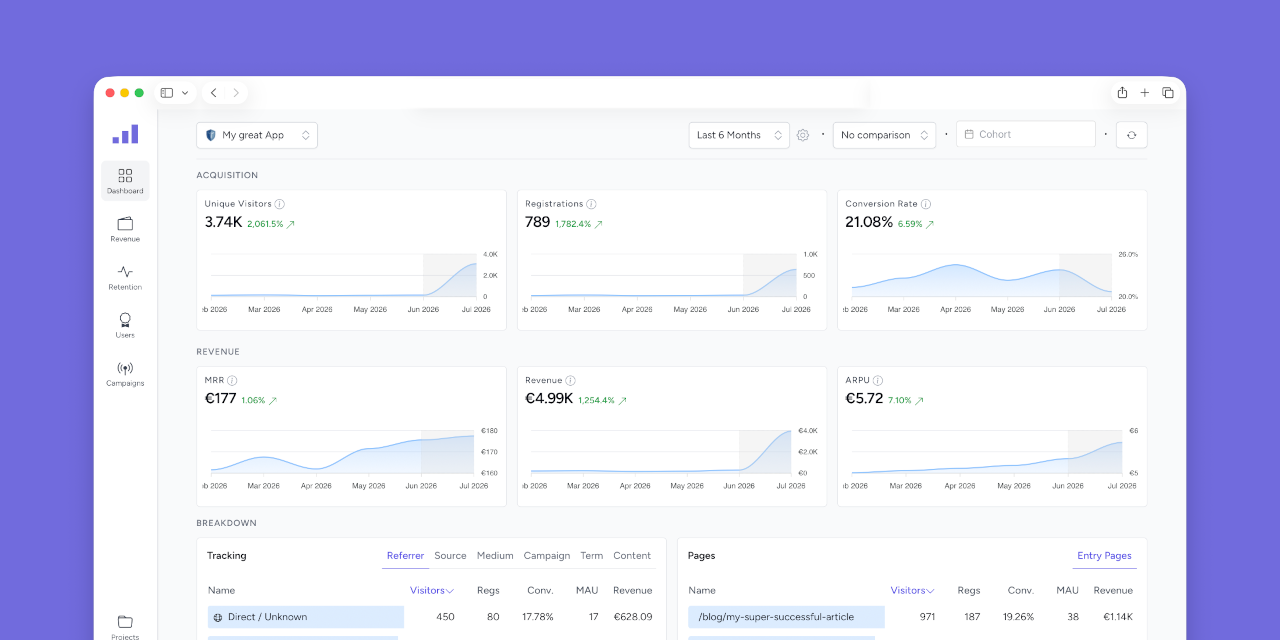Show info for Conversion Rate

(926, 204)
